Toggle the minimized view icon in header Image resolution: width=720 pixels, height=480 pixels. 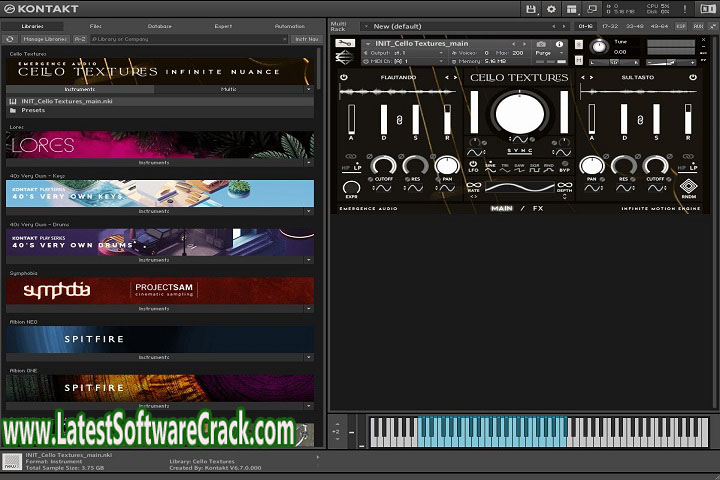592,9
